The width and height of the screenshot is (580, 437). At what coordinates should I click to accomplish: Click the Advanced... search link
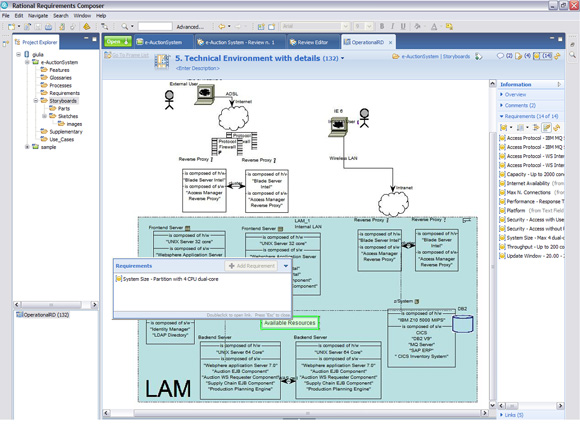(x=190, y=27)
